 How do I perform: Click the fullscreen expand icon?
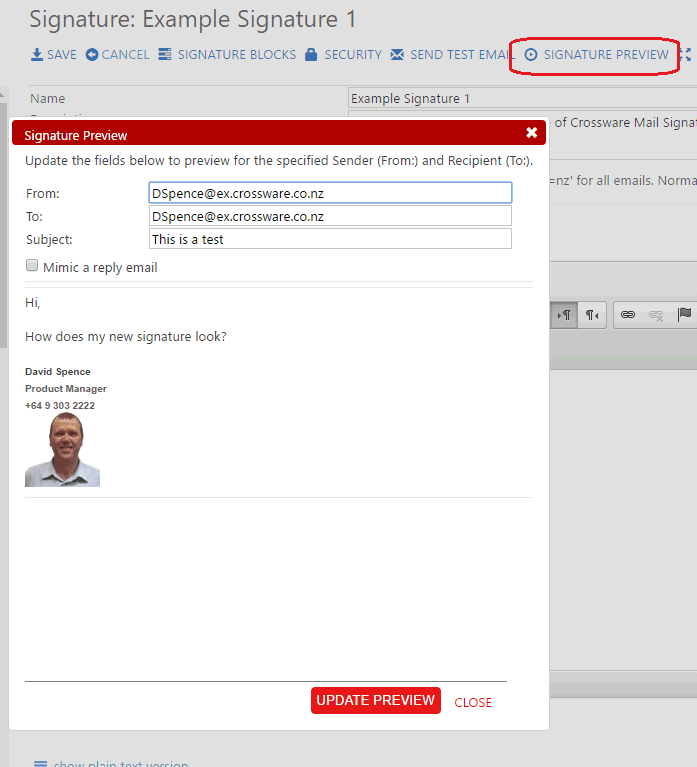[x=686, y=54]
